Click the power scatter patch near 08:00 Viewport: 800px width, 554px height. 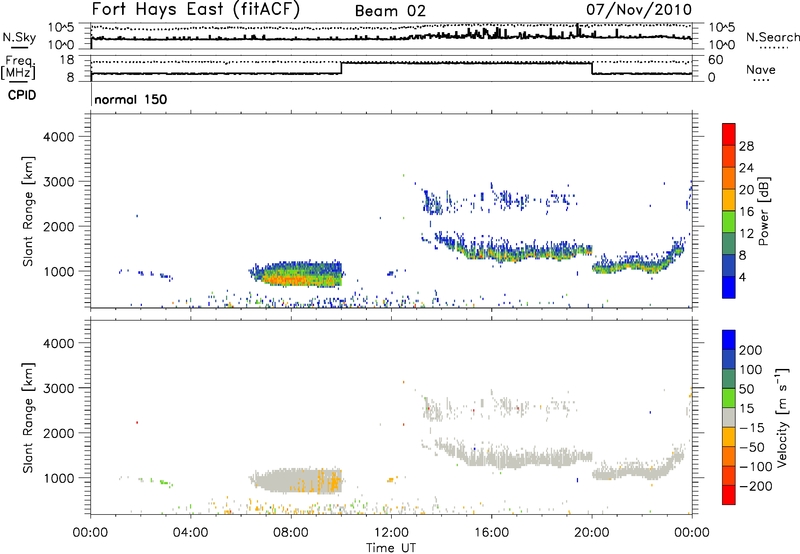tap(298, 274)
